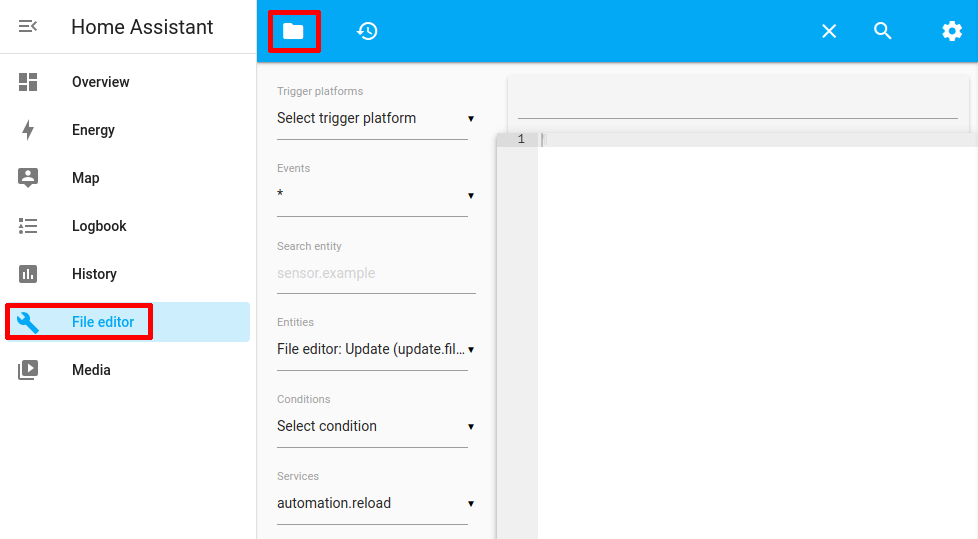Open the Energy page

(127, 130)
